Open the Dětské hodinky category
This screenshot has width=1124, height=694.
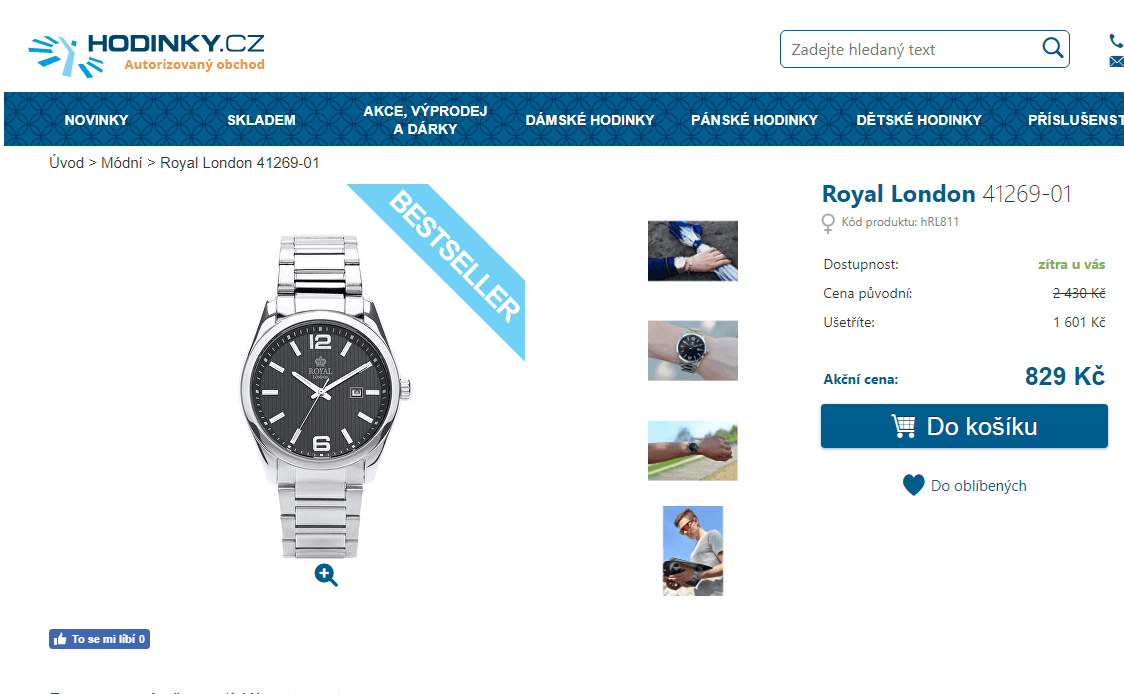918,120
